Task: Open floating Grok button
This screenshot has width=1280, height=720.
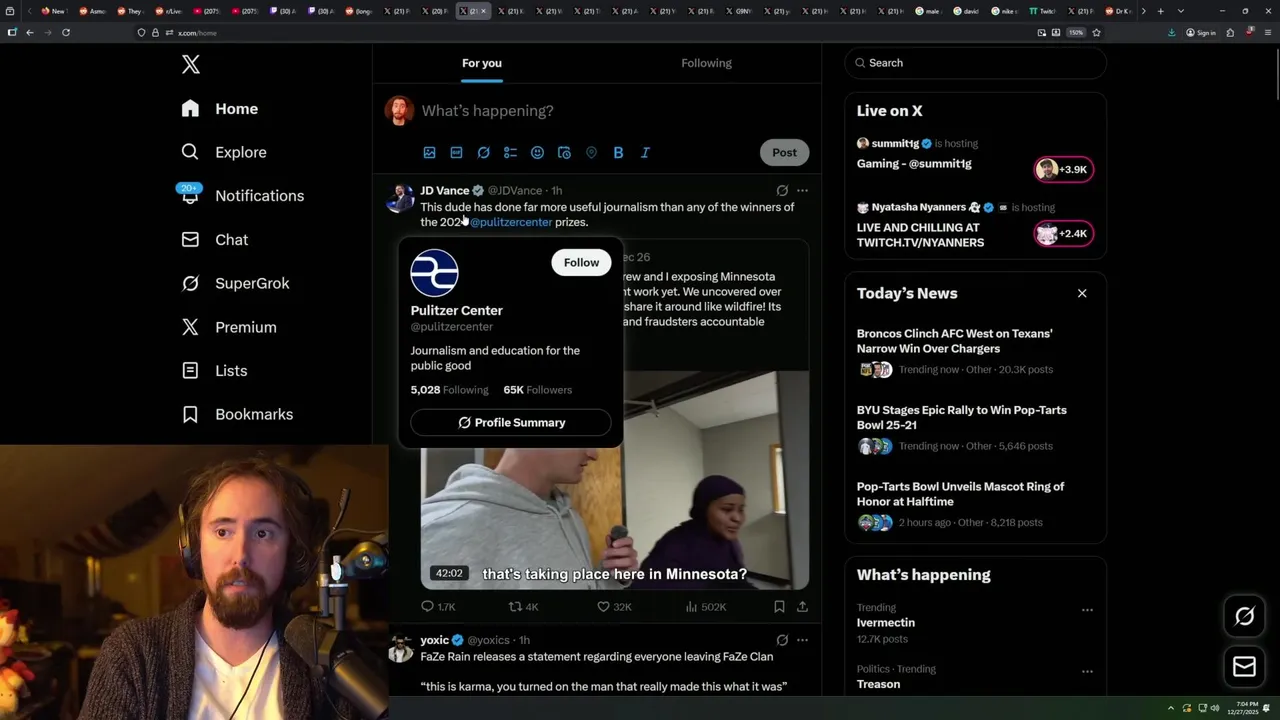Action: click(x=1244, y=617)
